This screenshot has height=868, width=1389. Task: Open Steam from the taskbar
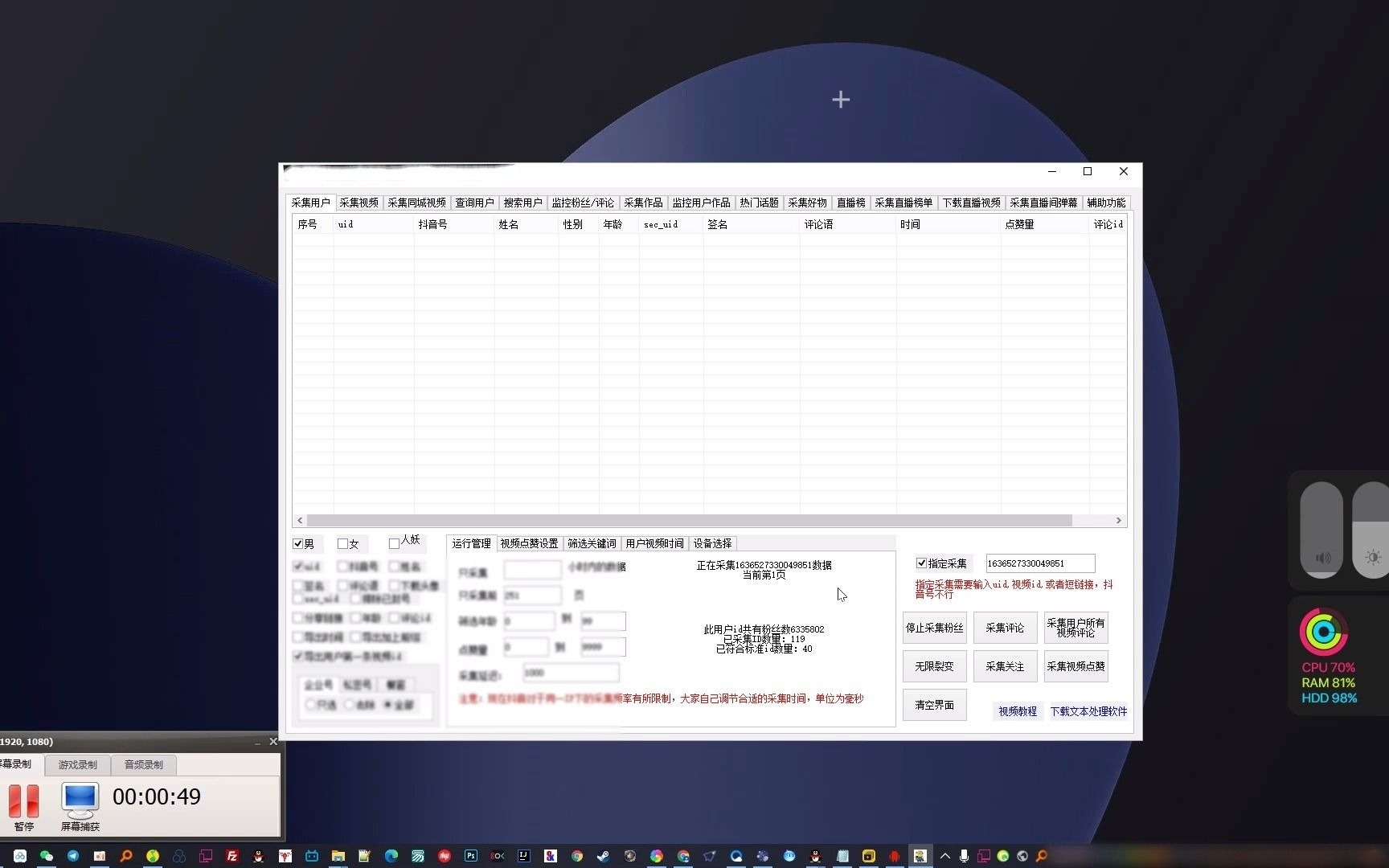tap(603, 856)
